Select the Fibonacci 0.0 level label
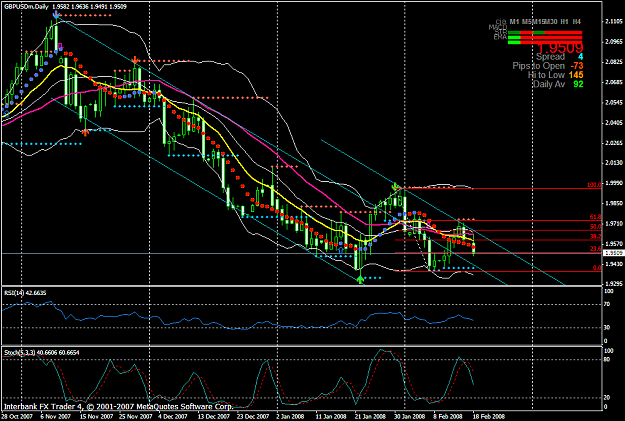This screenshot has width=625, height=421. [597, 268]
